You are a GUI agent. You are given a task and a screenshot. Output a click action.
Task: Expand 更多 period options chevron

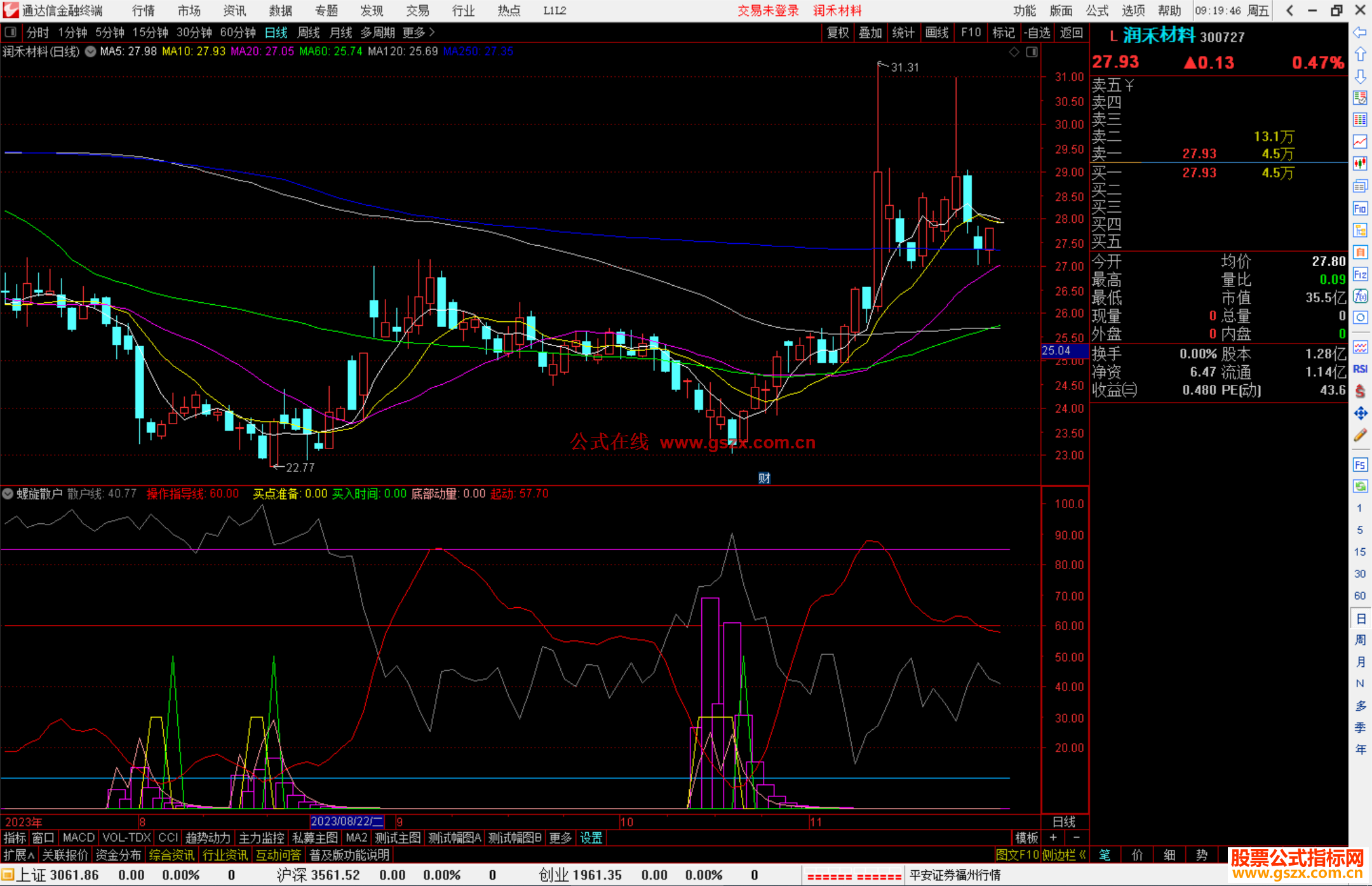(x=432, y=32)
